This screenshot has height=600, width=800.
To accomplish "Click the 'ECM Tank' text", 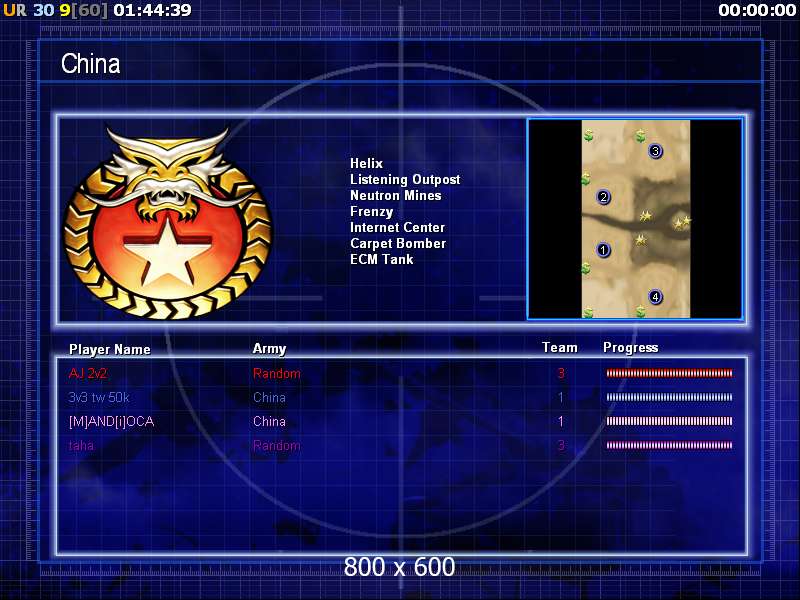I will coord(382,259).
